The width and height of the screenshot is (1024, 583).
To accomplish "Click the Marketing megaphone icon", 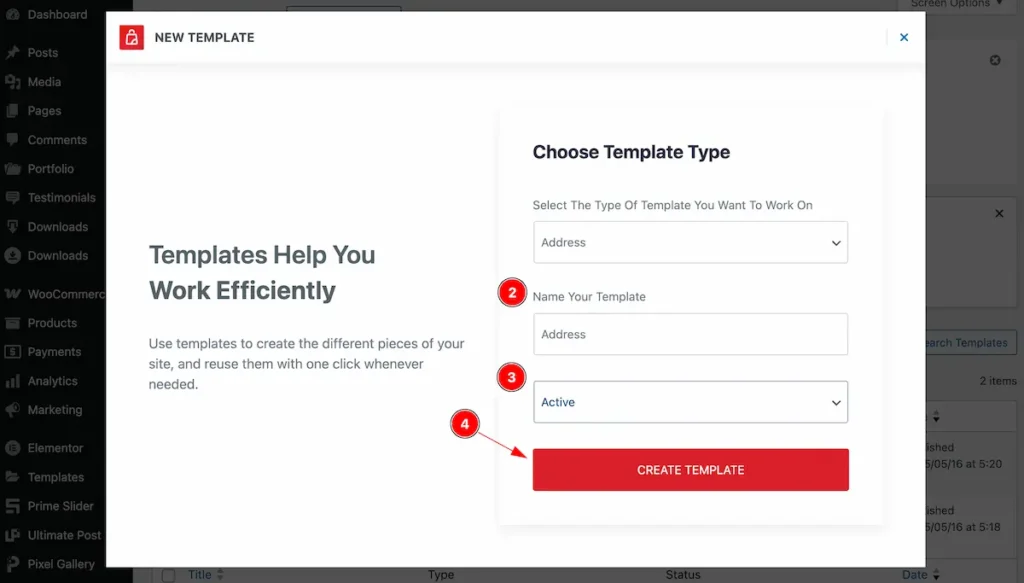I will click(13, 410).
